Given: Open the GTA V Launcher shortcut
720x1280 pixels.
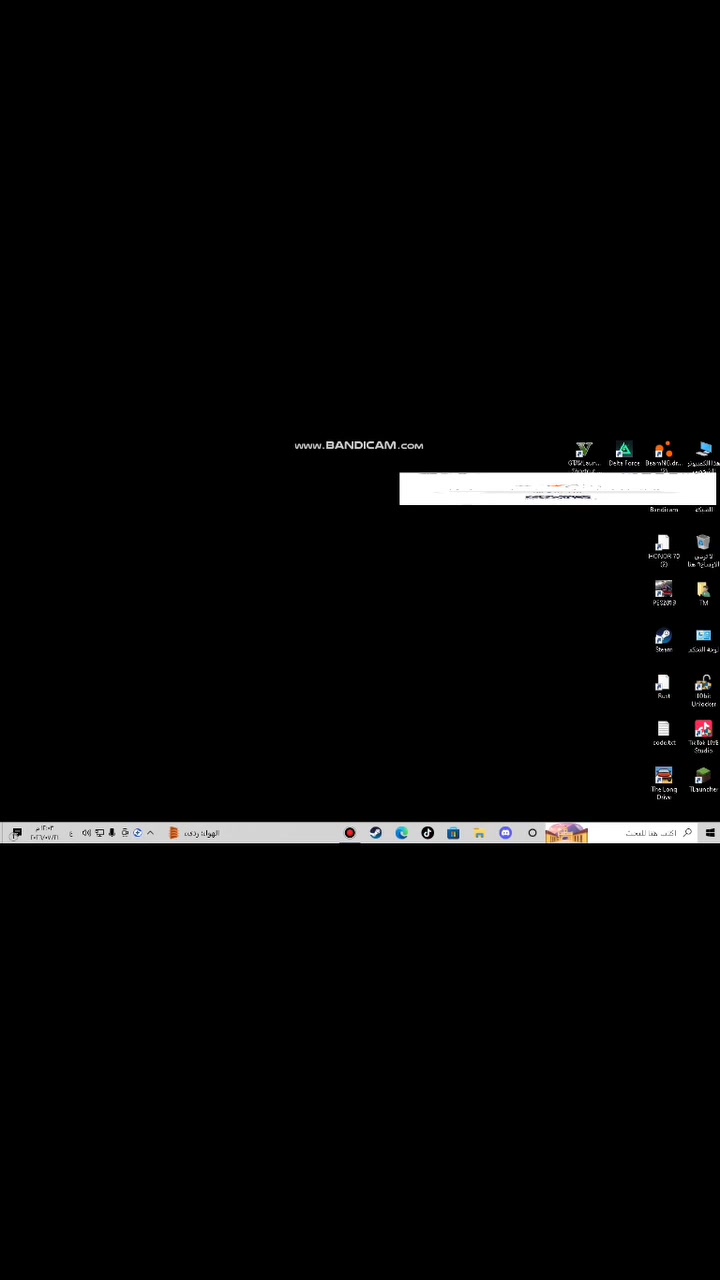Looking at the screenshot, I should pyautogui.click(x=584, y=456).
